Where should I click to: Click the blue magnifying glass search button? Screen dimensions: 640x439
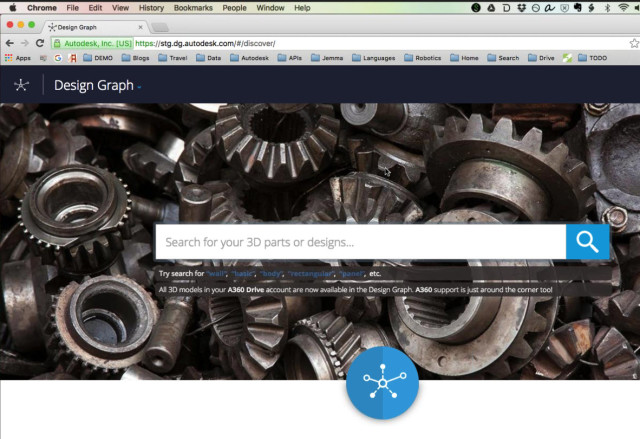(x=587, y=242)
